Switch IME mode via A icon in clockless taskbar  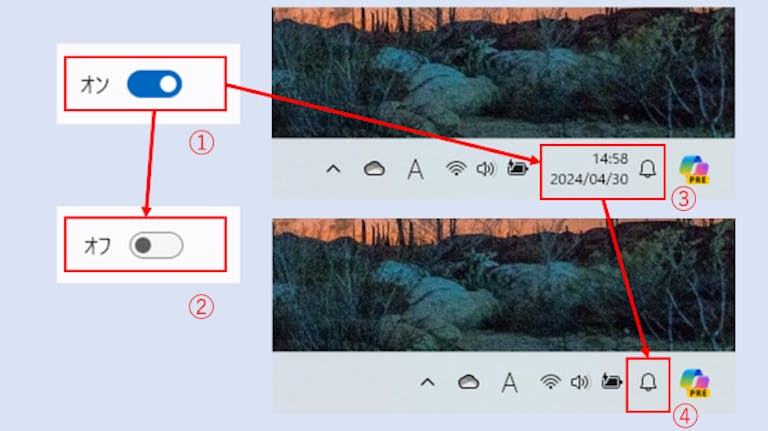coord(509,383)
